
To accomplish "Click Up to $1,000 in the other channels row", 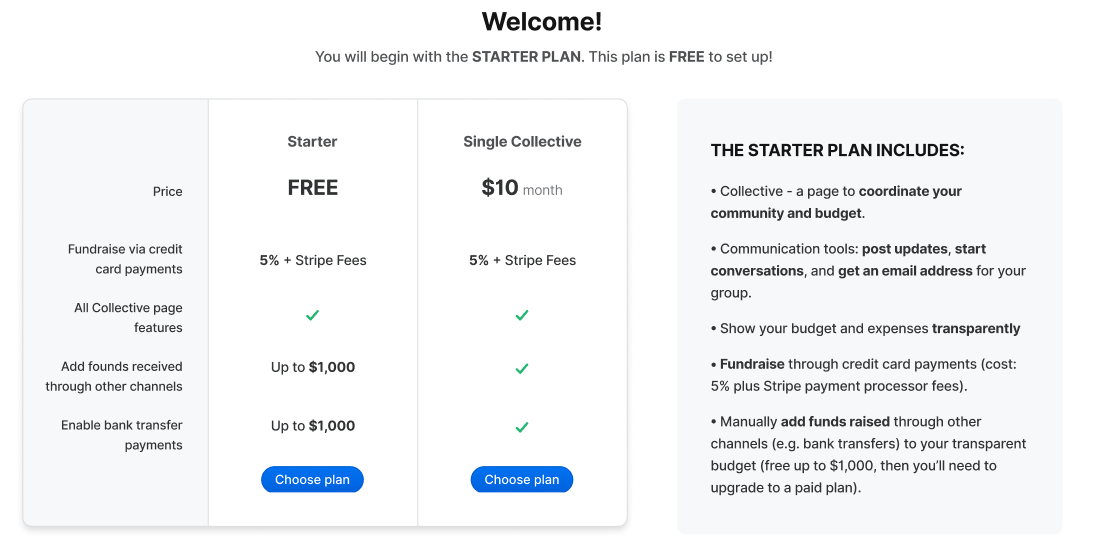I will (312, 367).
